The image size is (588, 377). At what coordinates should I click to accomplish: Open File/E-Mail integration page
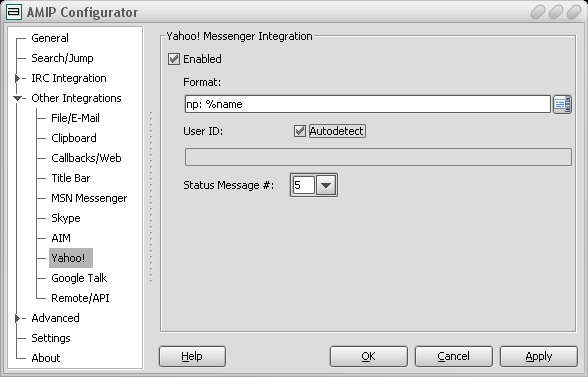click(75, 118)
